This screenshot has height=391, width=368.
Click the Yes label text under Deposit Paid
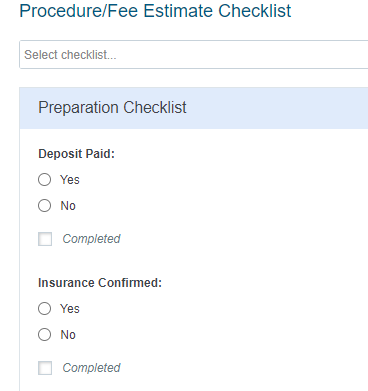pos(70,180)
